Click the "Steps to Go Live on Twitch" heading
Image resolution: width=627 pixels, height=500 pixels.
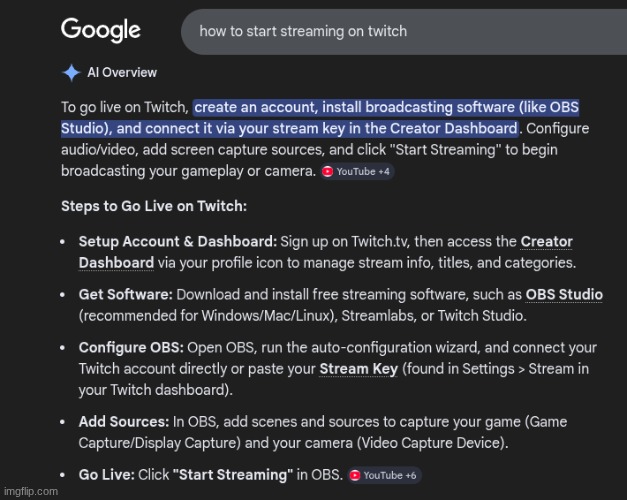click(x=153, y=207)
